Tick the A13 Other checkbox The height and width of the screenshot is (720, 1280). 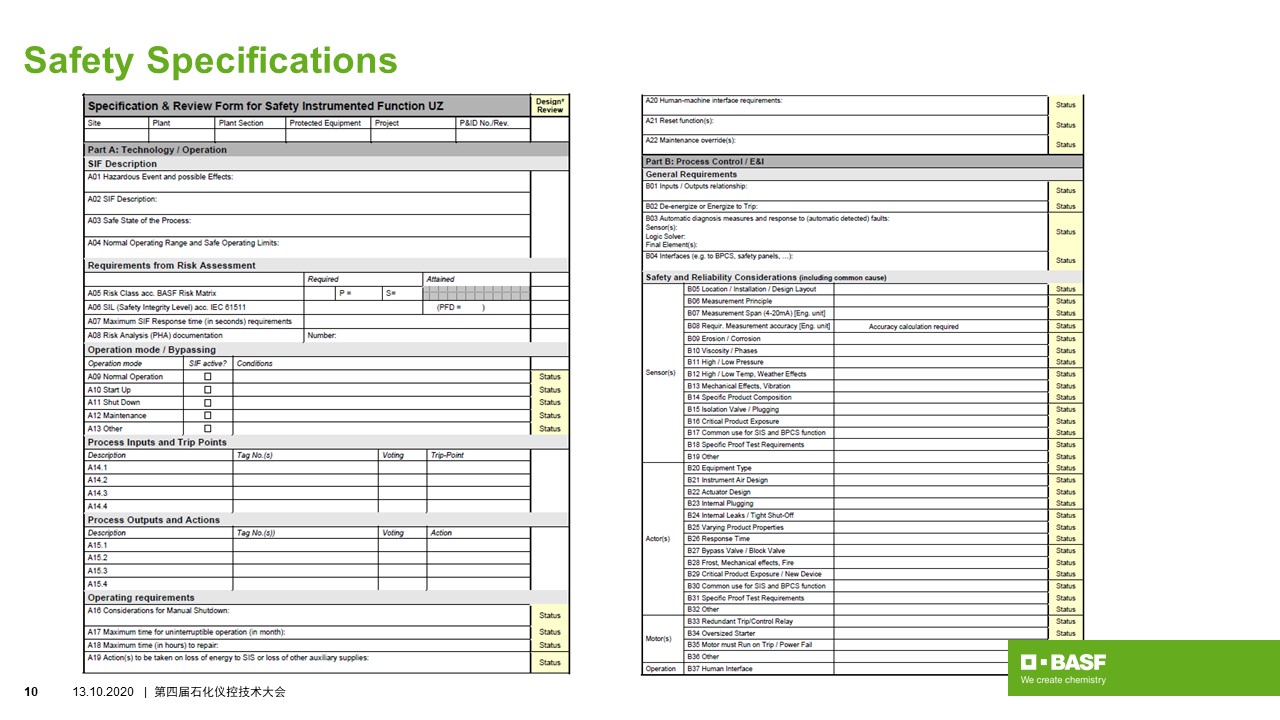[x=208, y=429]
